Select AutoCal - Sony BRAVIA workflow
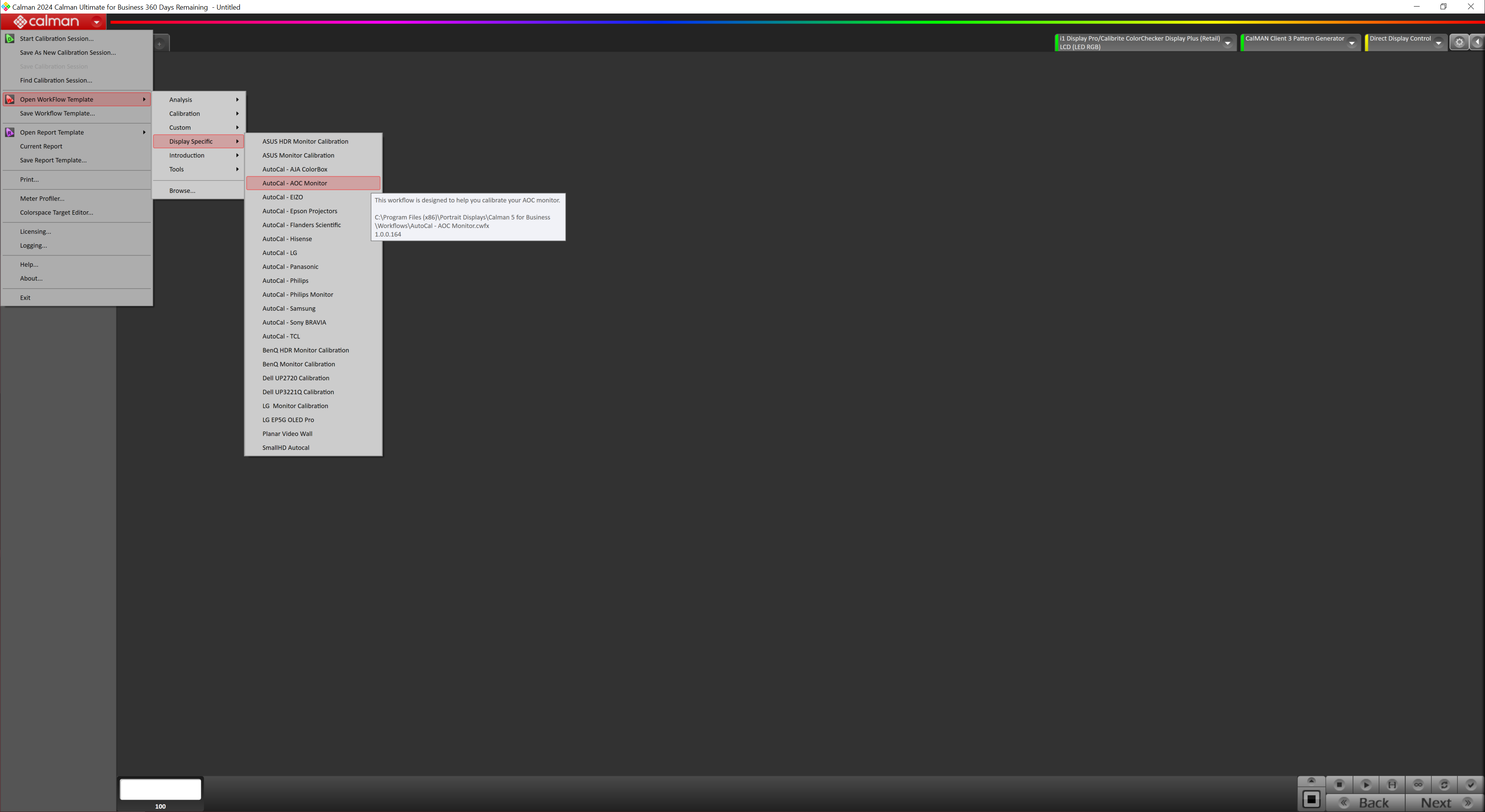This screenshot has height=812, width=1485. 294,322
